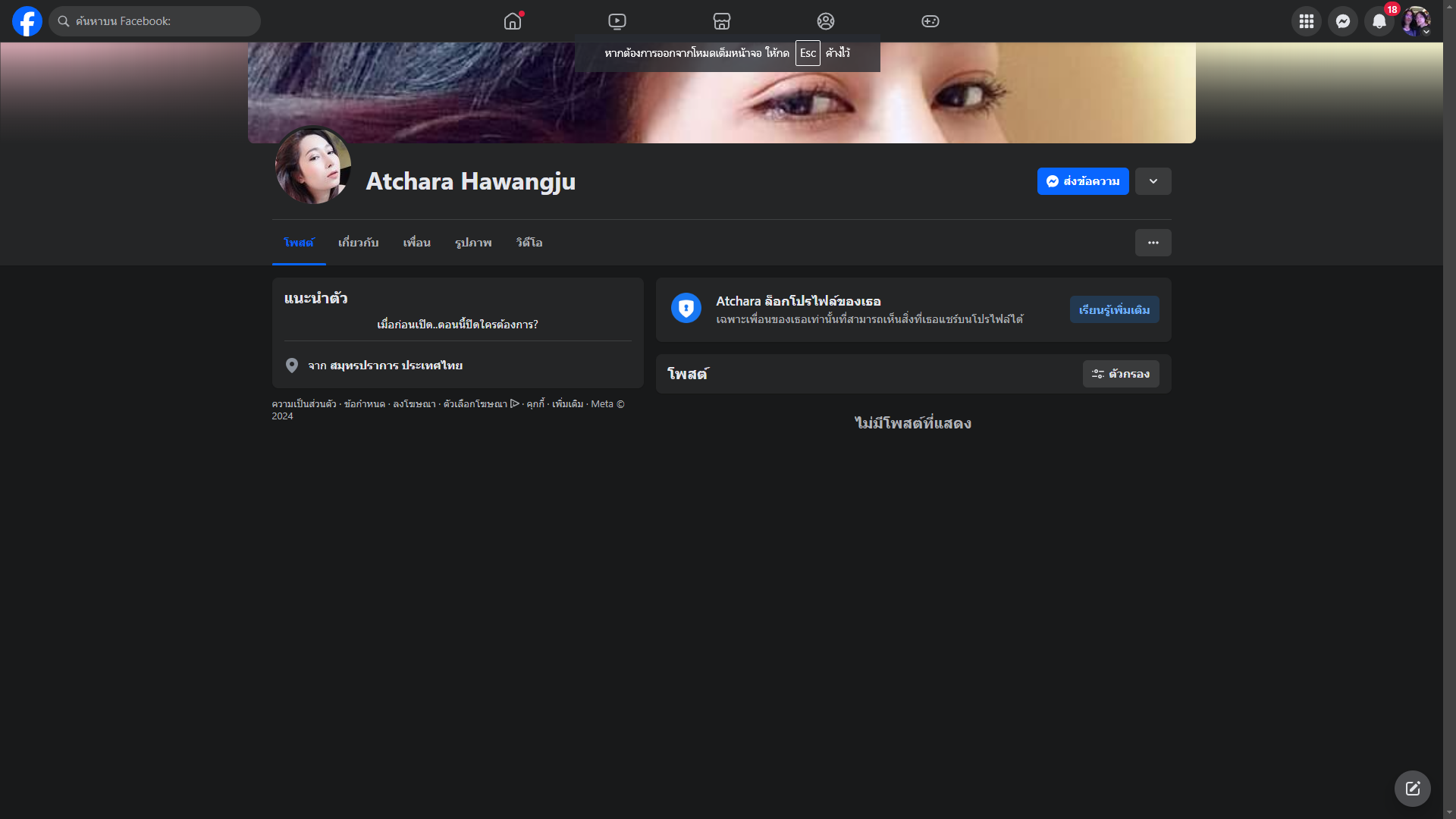Open the เพื่อน tab

[x=416, y=243]
